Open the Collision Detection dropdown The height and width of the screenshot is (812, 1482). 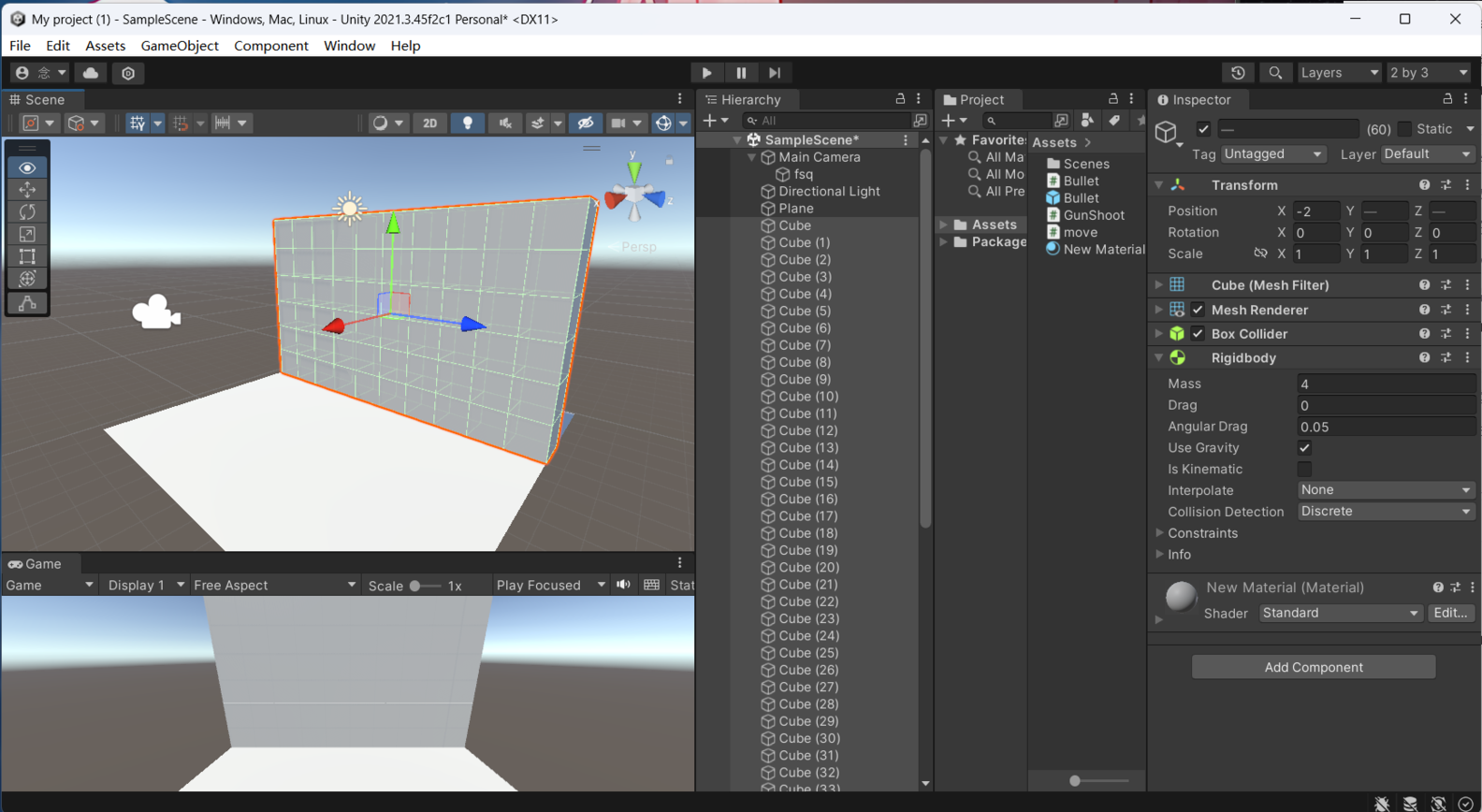pos(1386,512)
